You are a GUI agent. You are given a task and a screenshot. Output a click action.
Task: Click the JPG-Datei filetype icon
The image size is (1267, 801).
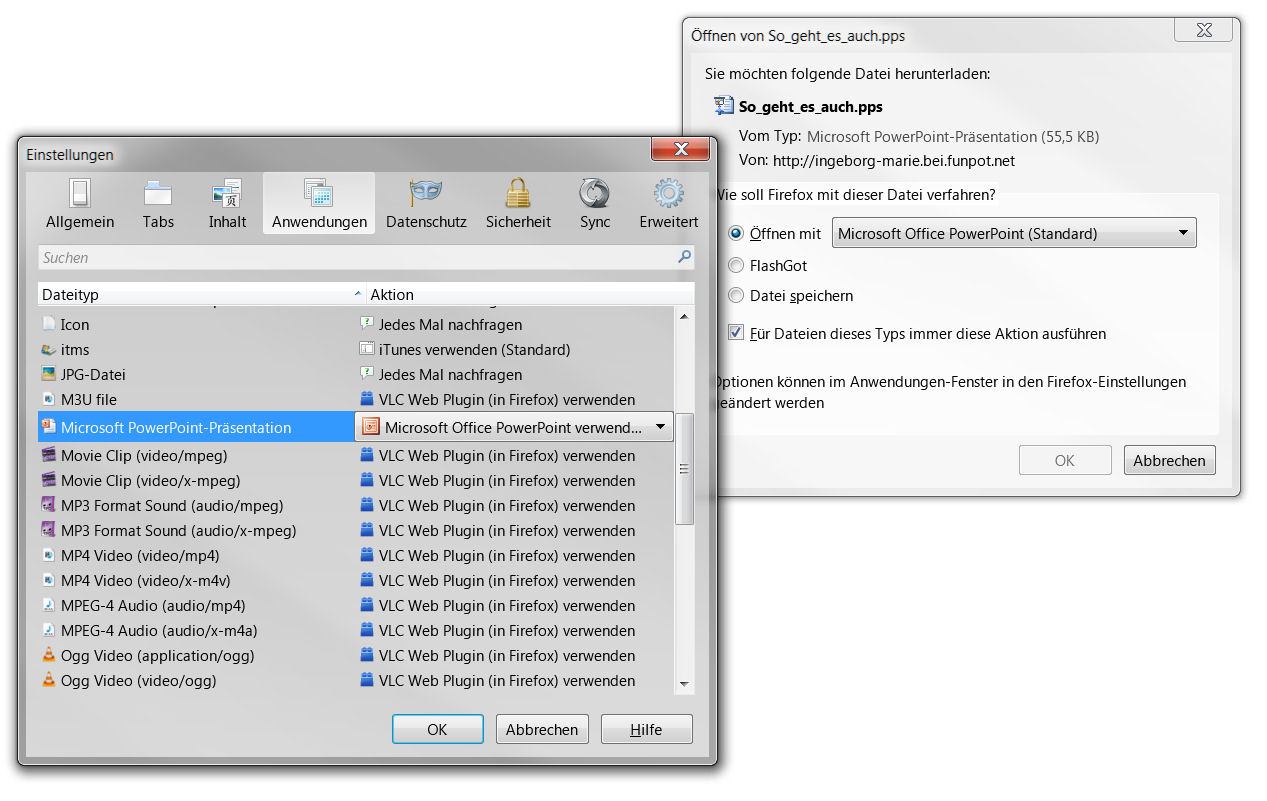pos(49,374)
